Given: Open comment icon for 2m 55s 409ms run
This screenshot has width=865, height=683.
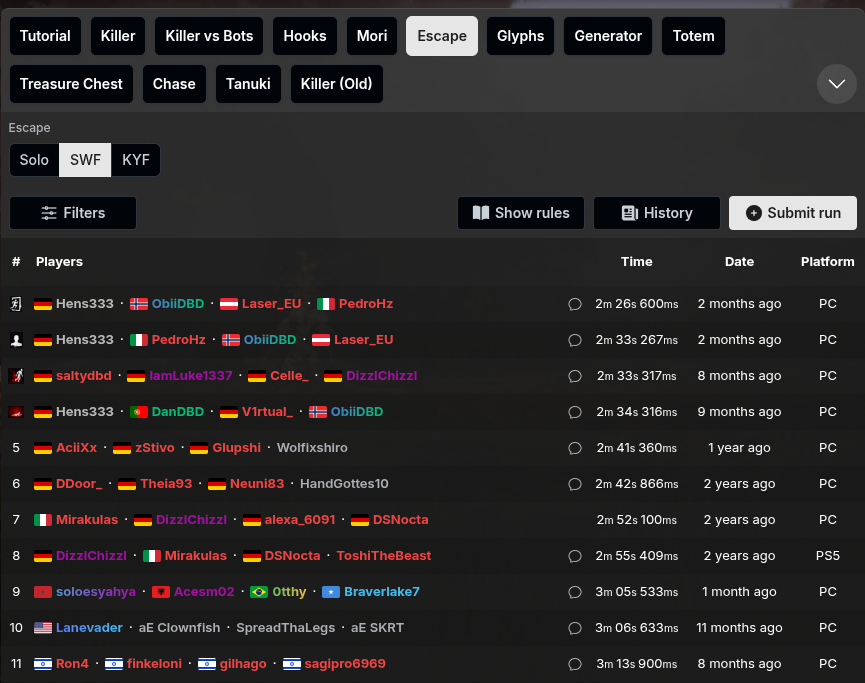Looking at the screenshot, I should 575,556.
